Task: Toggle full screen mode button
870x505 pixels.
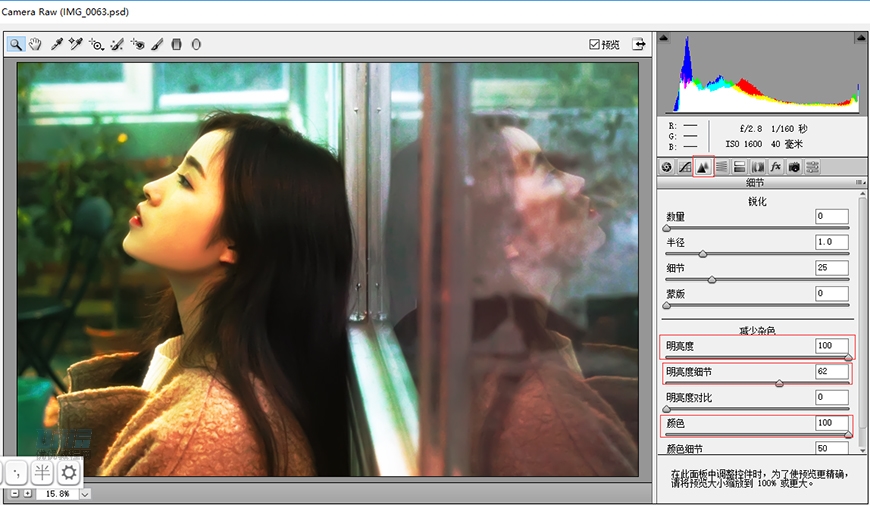Action: pos(639,45)
